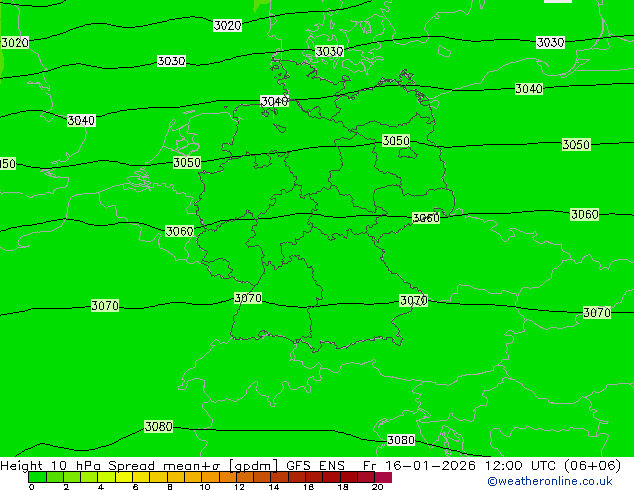Click the '3070' label at the Rhine border
This screenshot has height=490, width=634.
coord(248,298)
